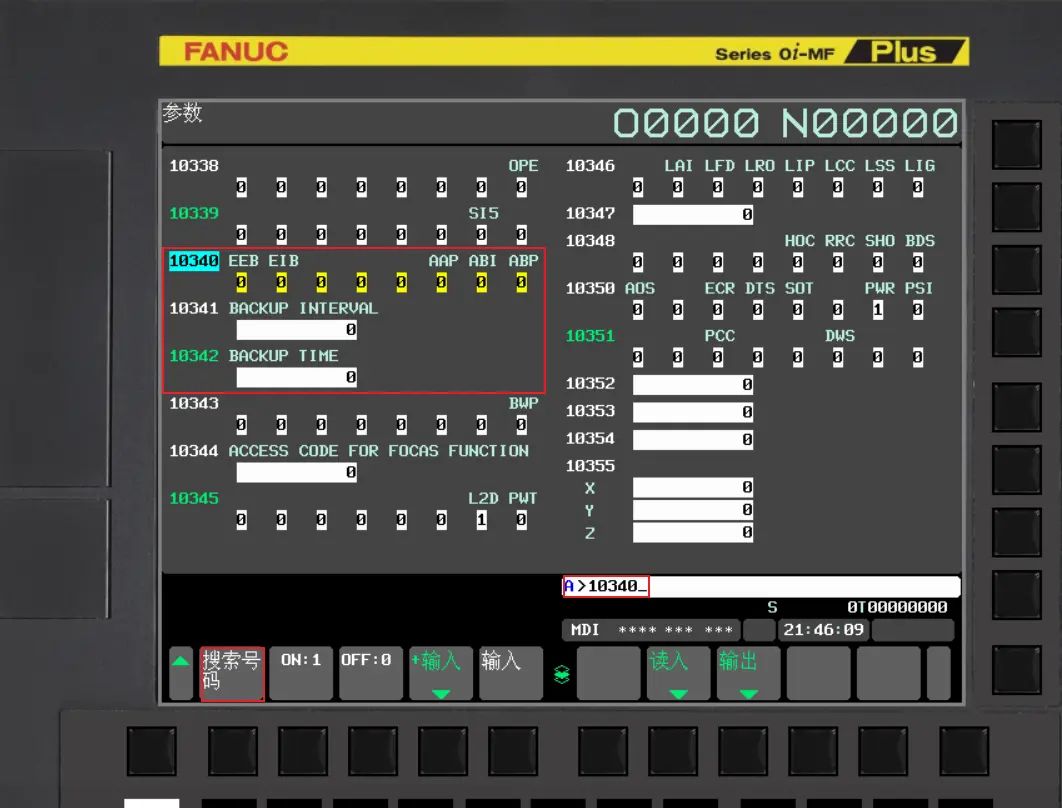The width and height of the screenshot is (1062, 808).
Task: Click the ACCESS CODE FOR FOCAS value field
Action: (297, 472)
